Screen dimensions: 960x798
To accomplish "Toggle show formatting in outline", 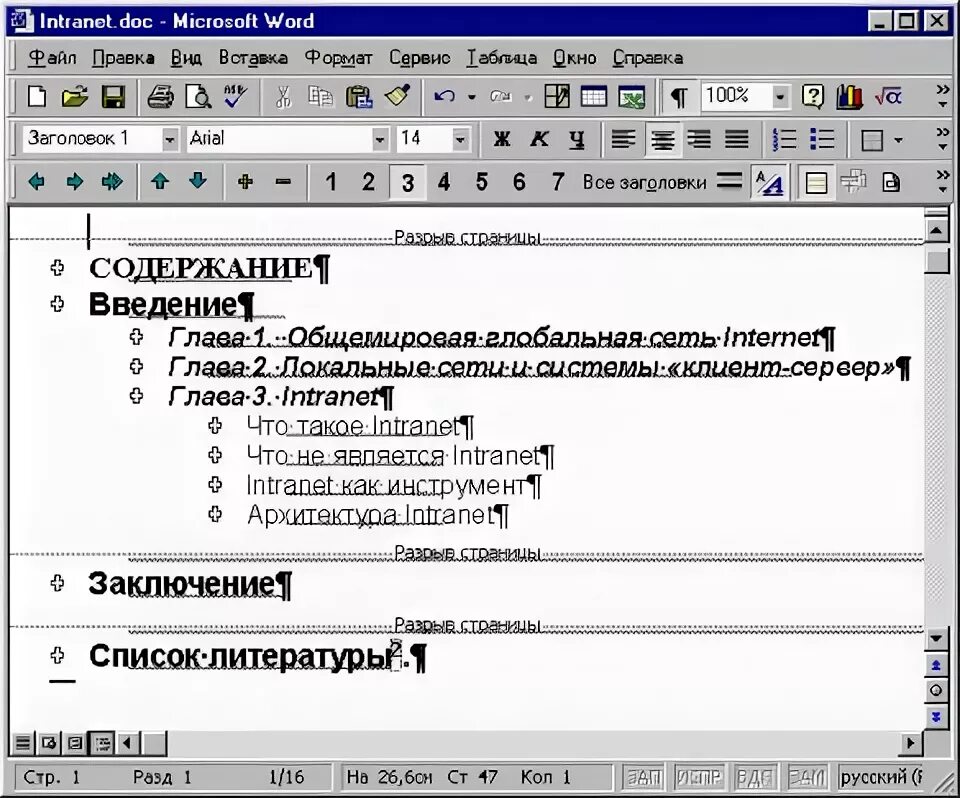I will point(770,183).
